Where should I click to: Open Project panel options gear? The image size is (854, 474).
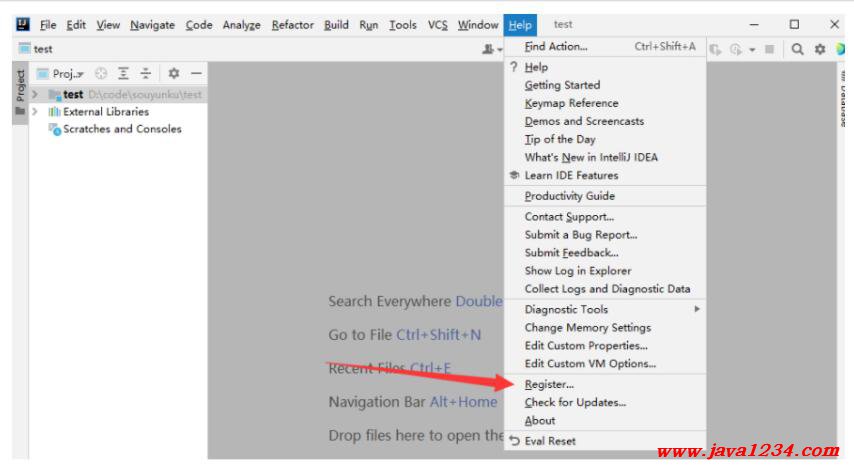pos(173,74)
